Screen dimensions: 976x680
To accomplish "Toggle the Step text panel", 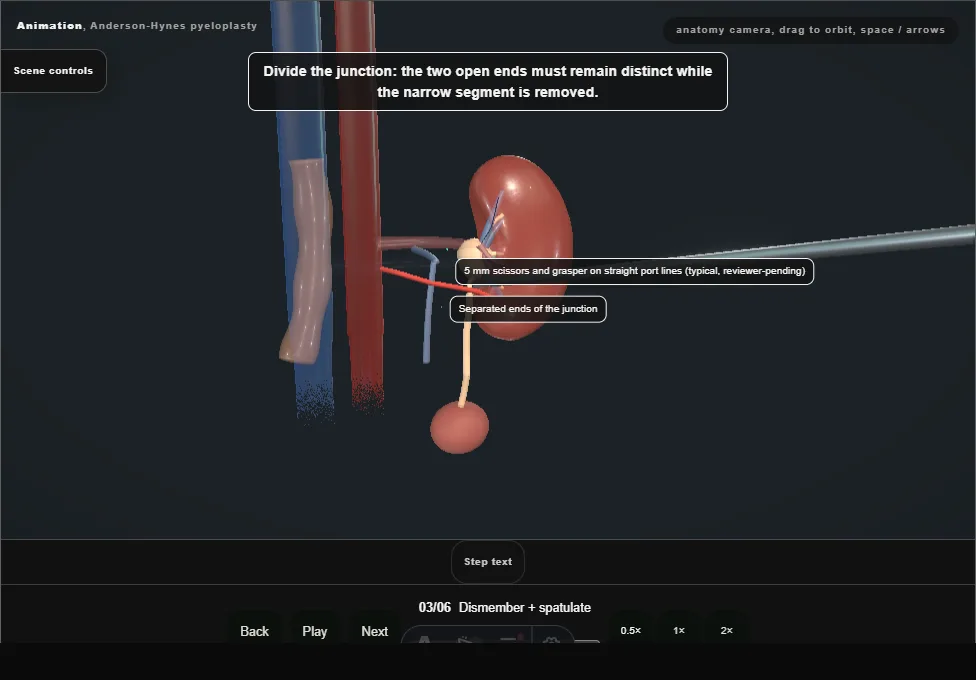I will pyautogui.click(x=488, y=562).
